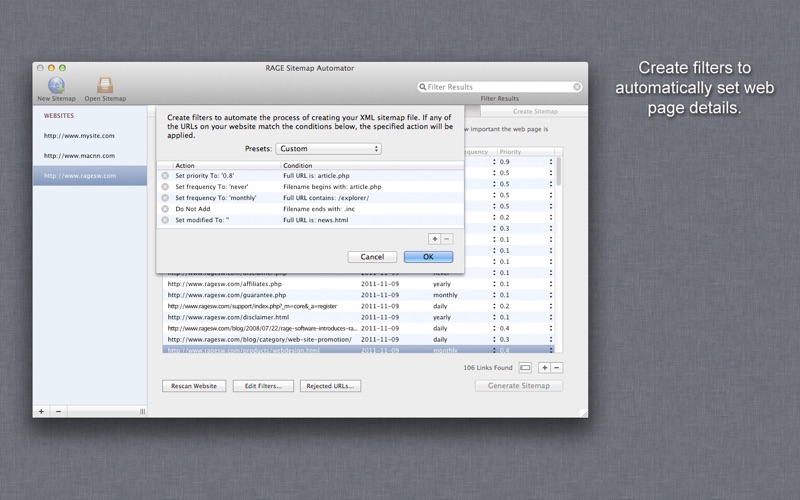
Task: Remove the 'Set frequency To: never' filter
Action: click(x=165, y=187)
